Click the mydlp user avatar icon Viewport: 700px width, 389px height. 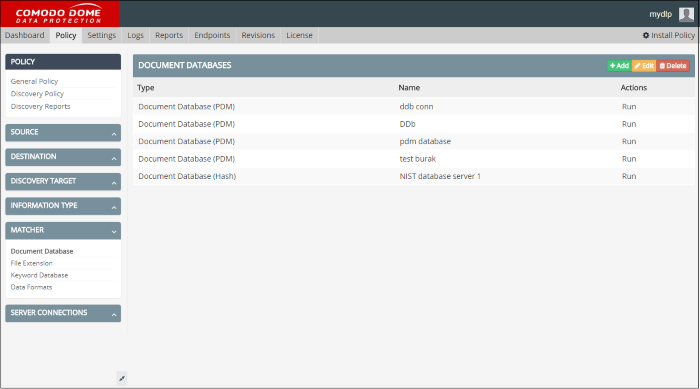686,14
